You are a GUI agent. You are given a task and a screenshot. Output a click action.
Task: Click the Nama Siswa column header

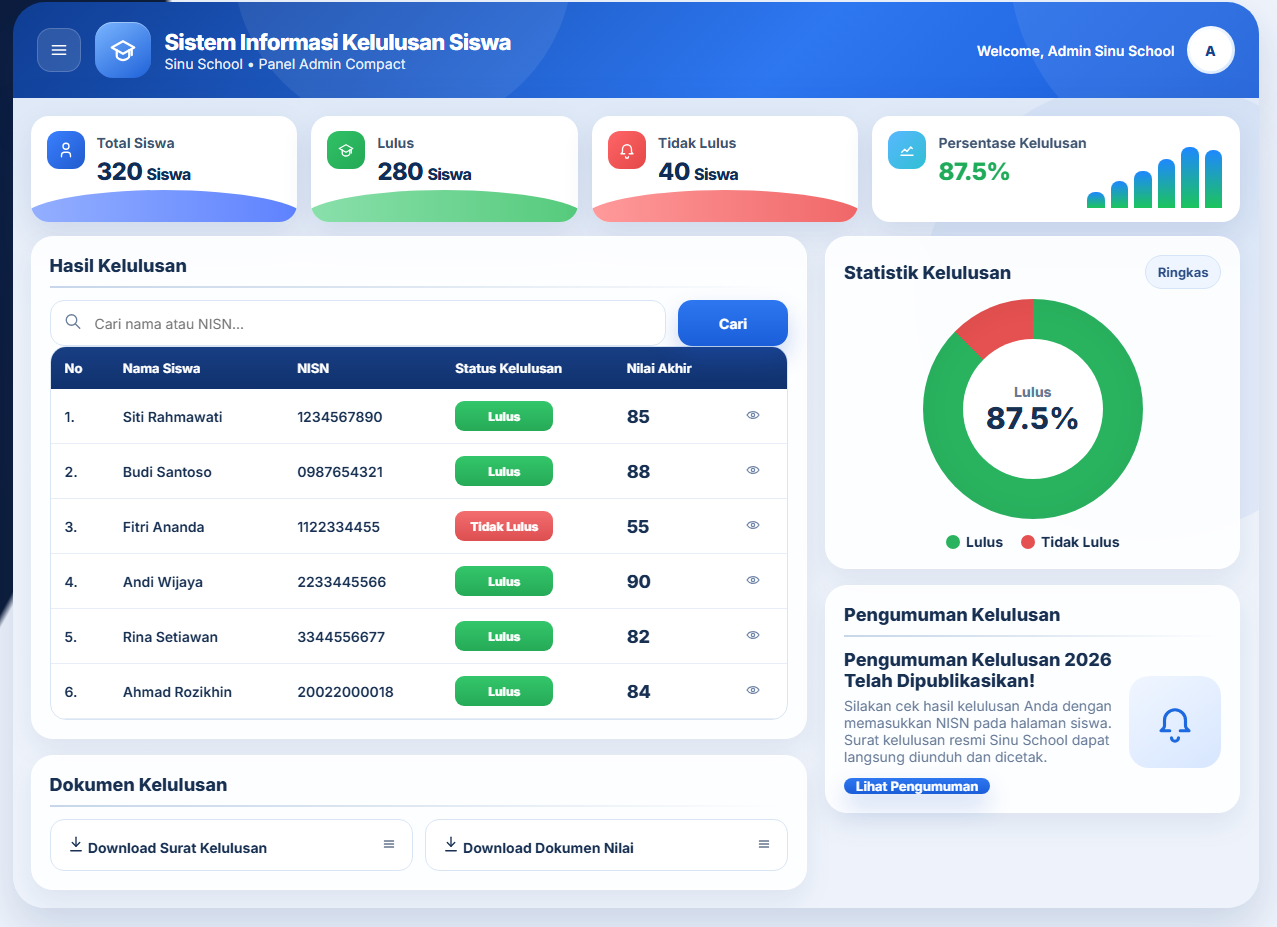coord(161,368)
